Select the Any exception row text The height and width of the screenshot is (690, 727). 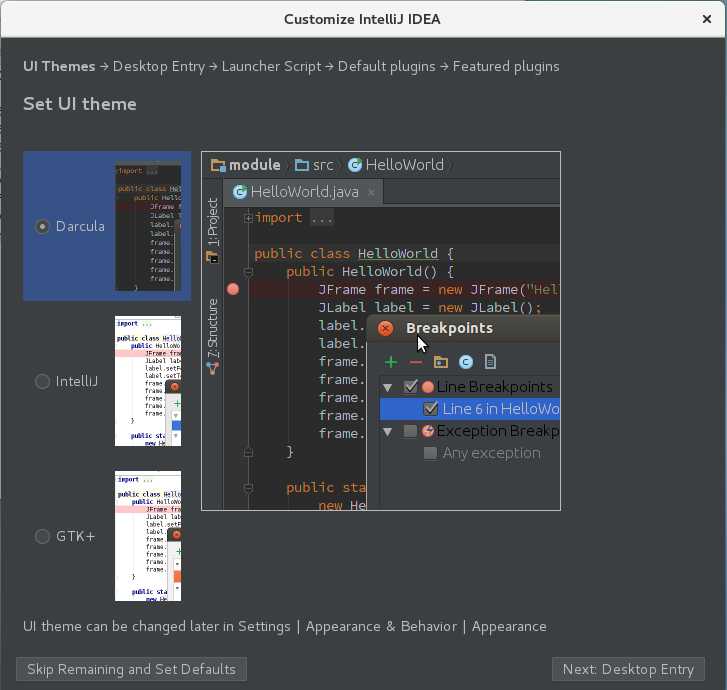pos(491,453)
